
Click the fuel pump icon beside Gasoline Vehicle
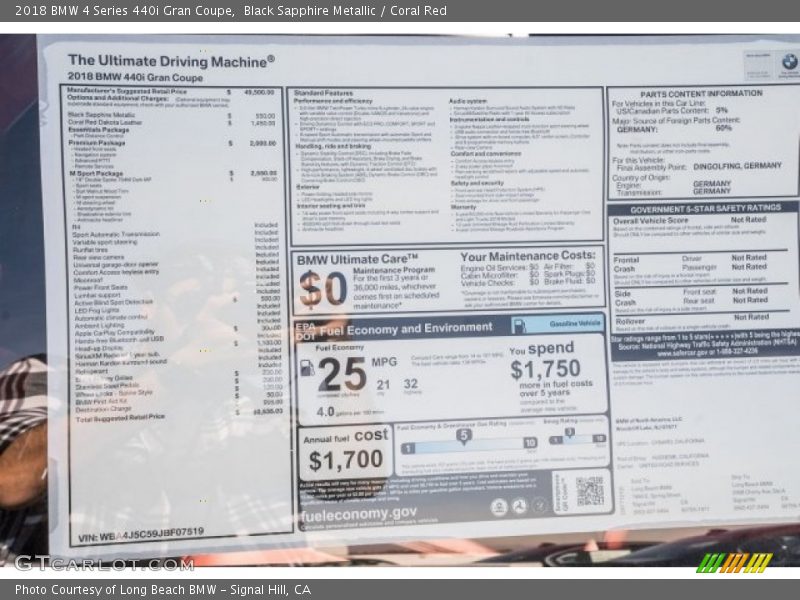click(x=519, y=326)
